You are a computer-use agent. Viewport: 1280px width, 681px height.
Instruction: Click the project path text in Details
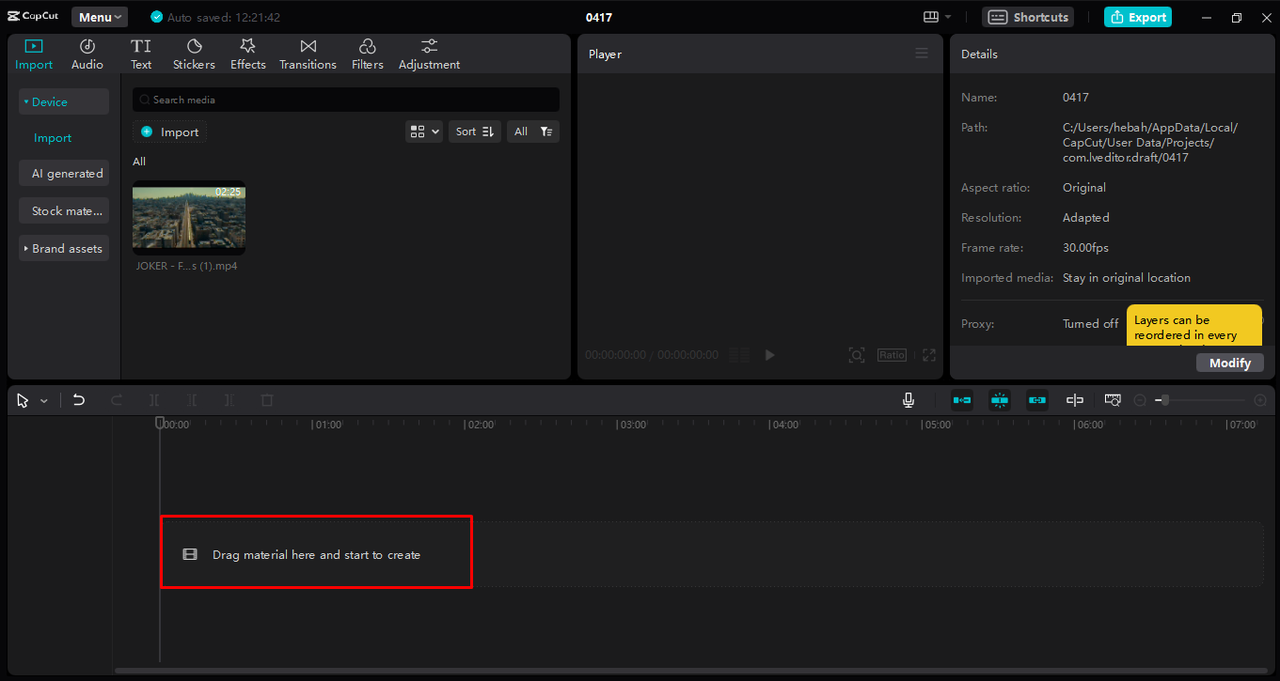click(1150, 142)
